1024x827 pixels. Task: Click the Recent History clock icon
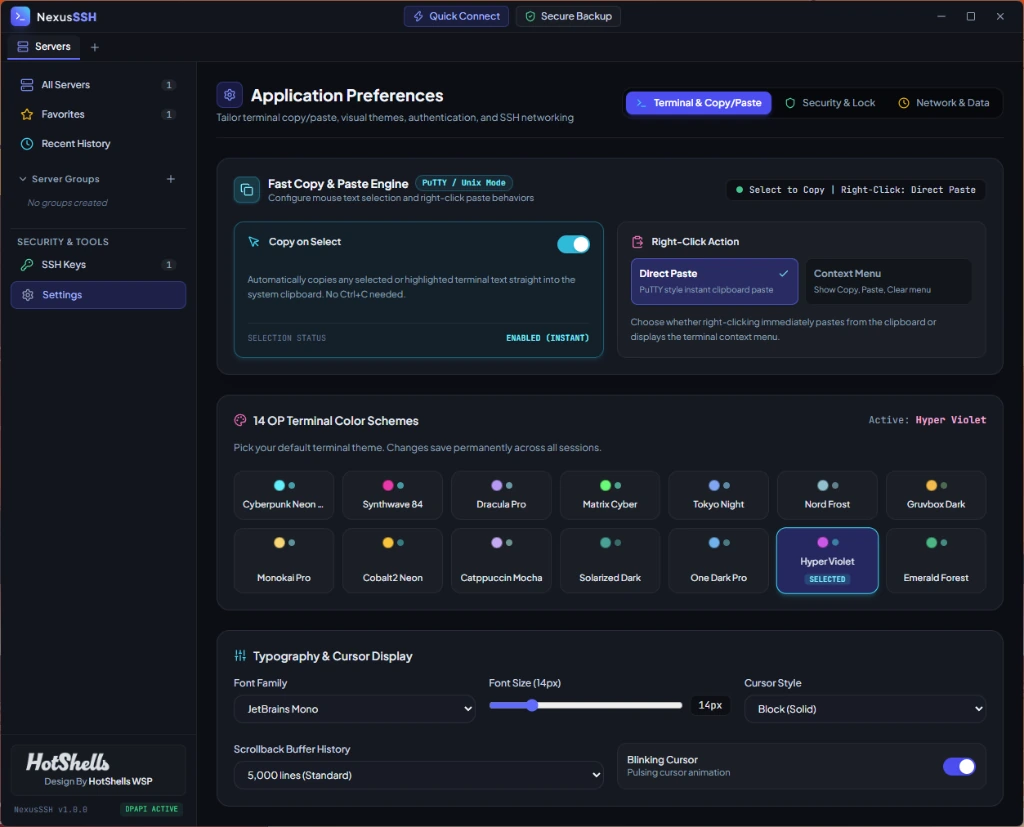pos(27,144)
